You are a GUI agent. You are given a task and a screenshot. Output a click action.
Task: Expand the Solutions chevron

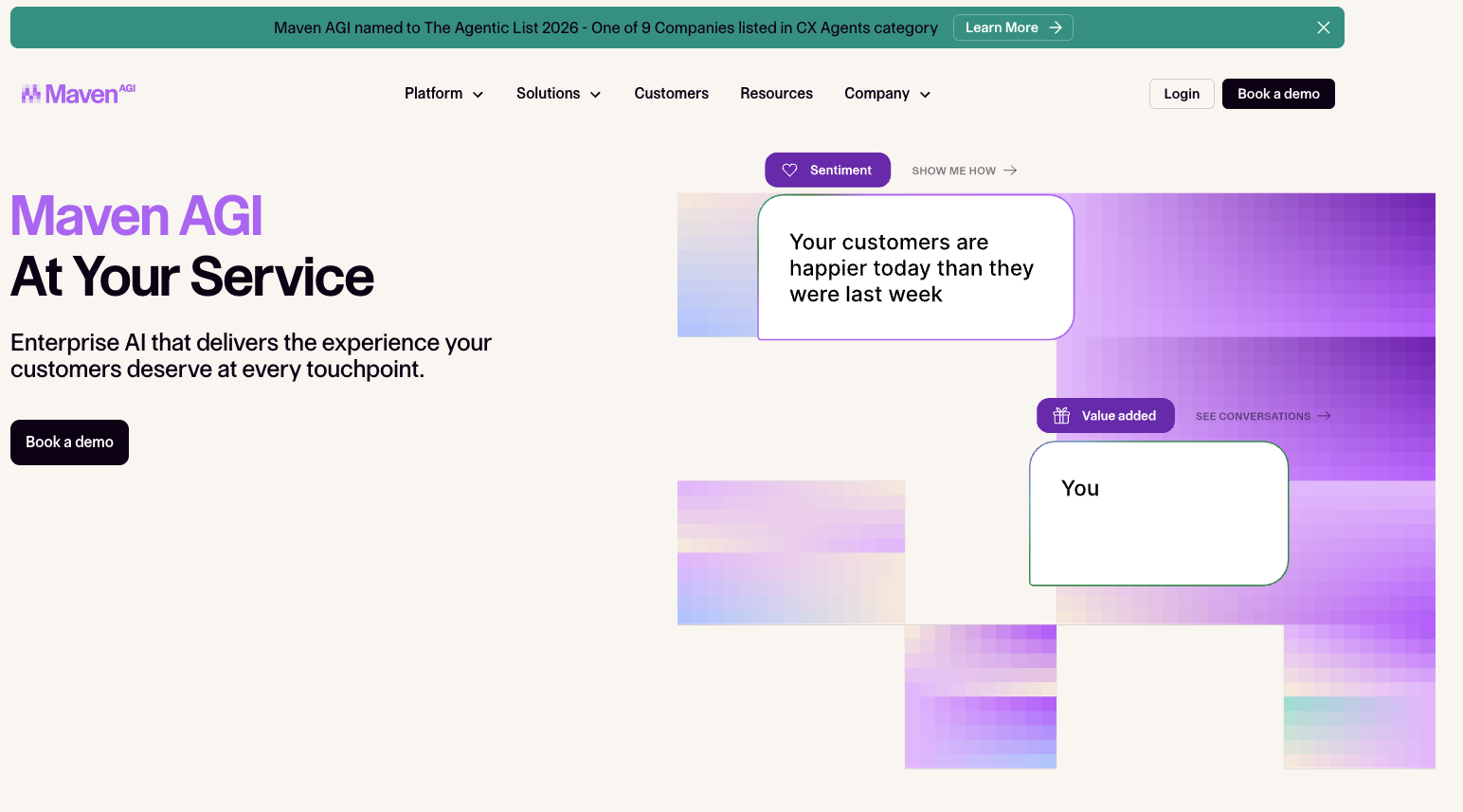click(595, 95)
